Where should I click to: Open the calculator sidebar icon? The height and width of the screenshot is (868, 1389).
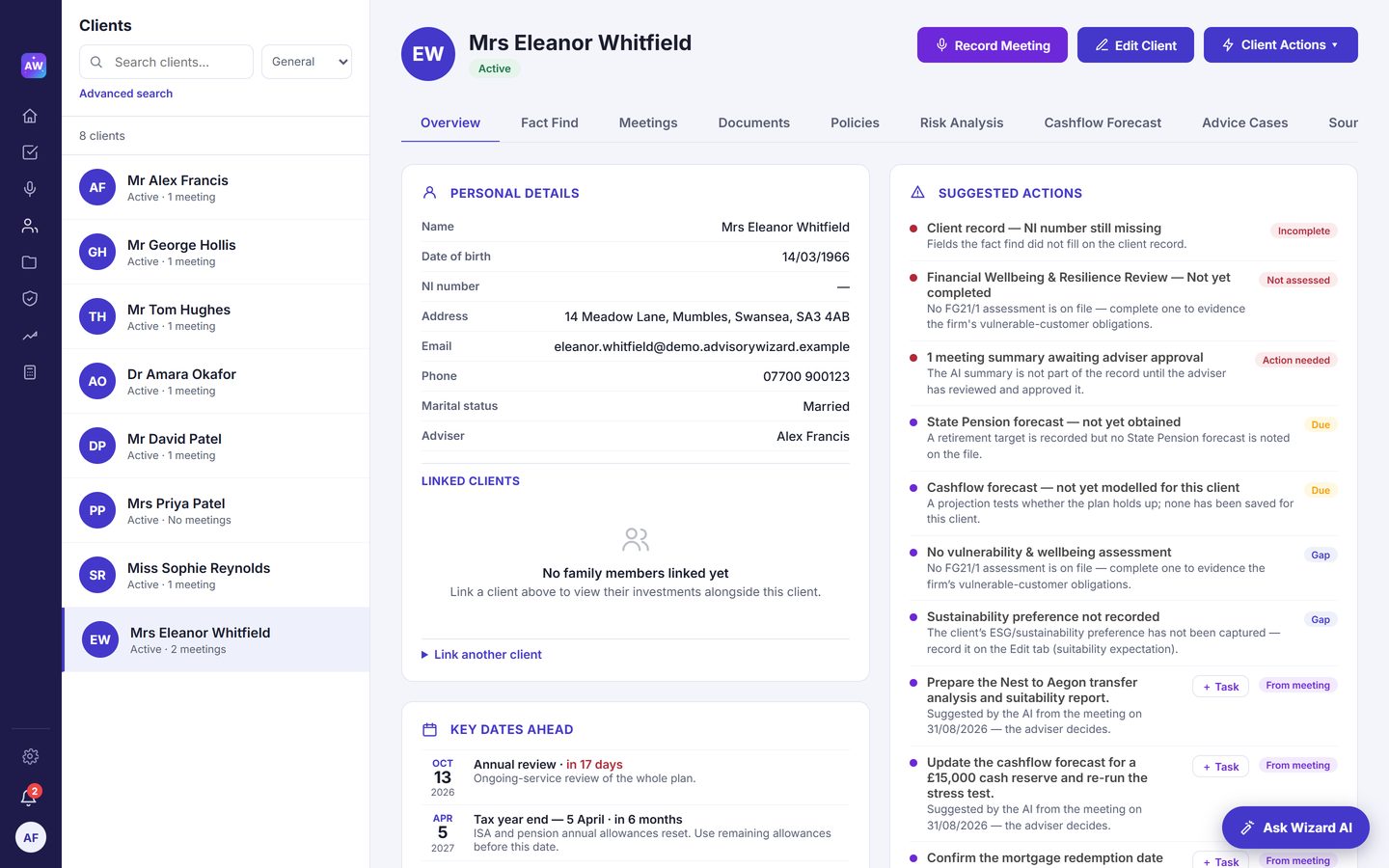coord(30,372)
